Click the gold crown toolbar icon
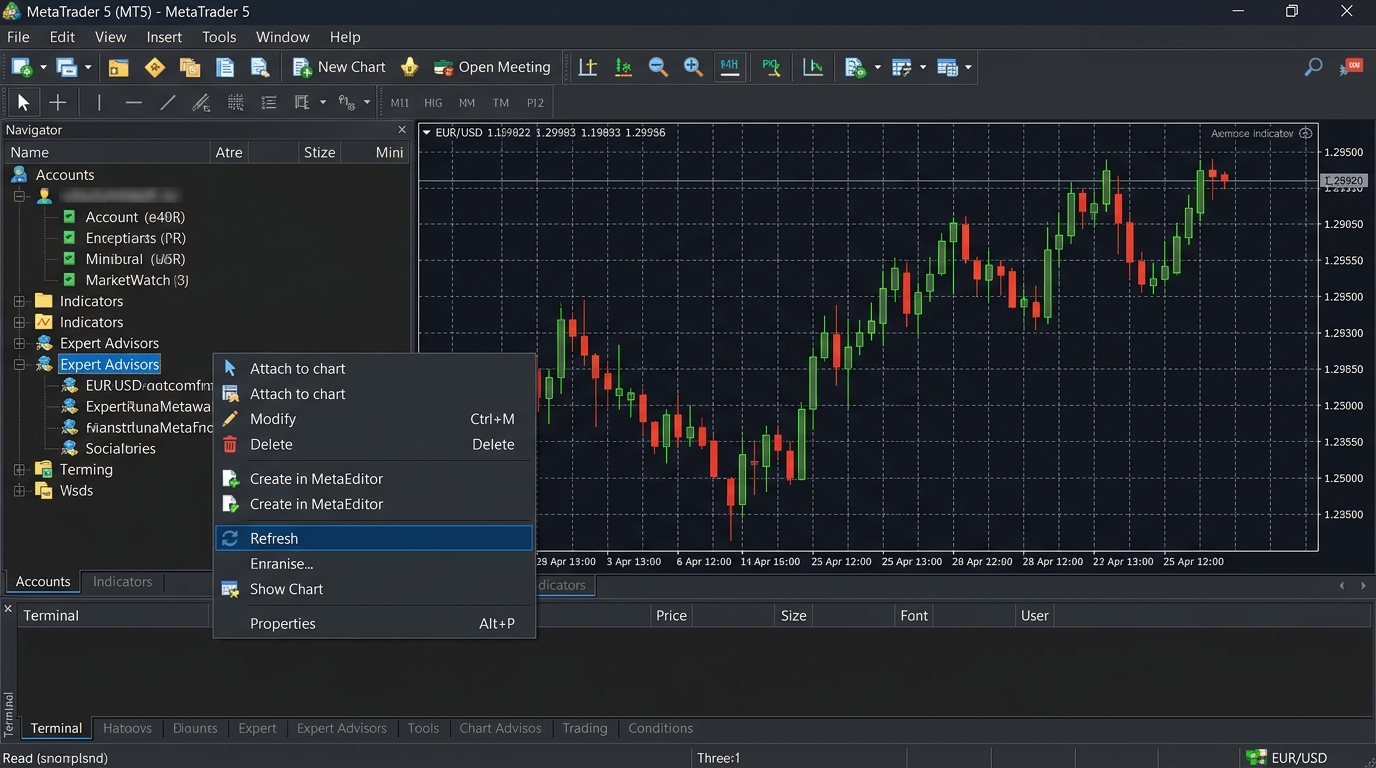1376x768 pixels. (409, 67)
